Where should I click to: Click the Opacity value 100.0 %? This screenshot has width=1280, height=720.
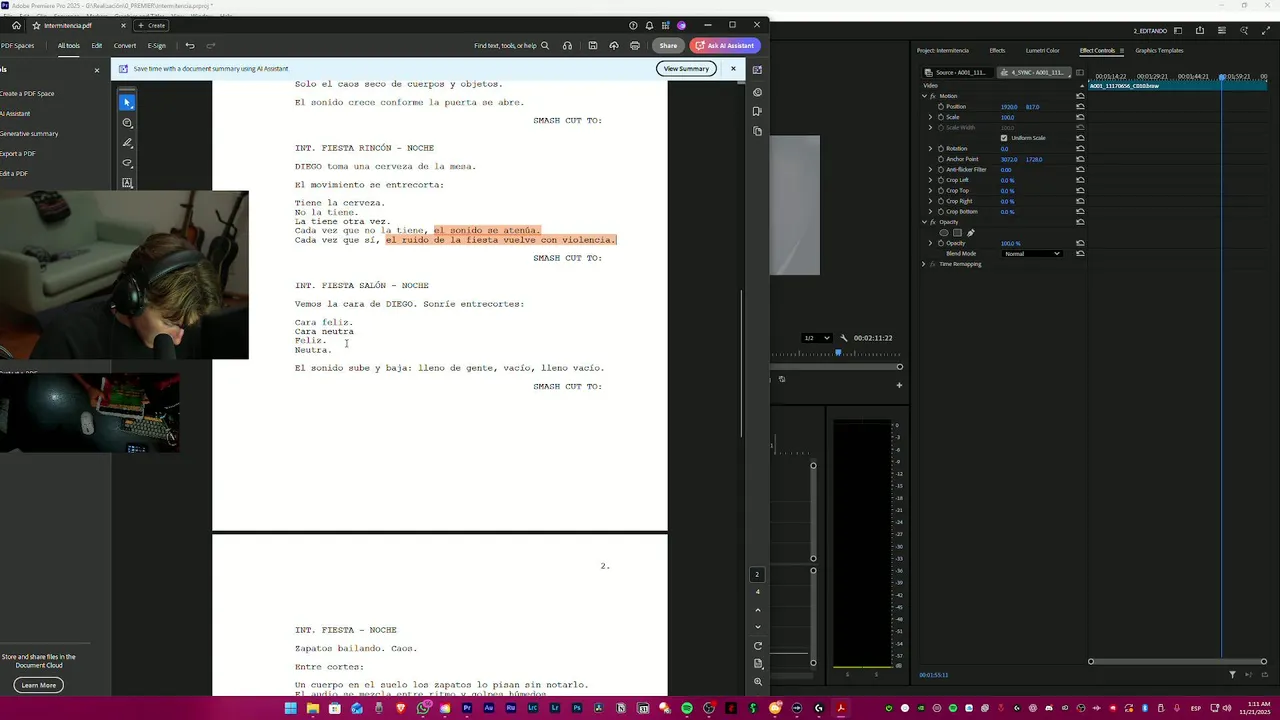click(x=1011, y=243)
